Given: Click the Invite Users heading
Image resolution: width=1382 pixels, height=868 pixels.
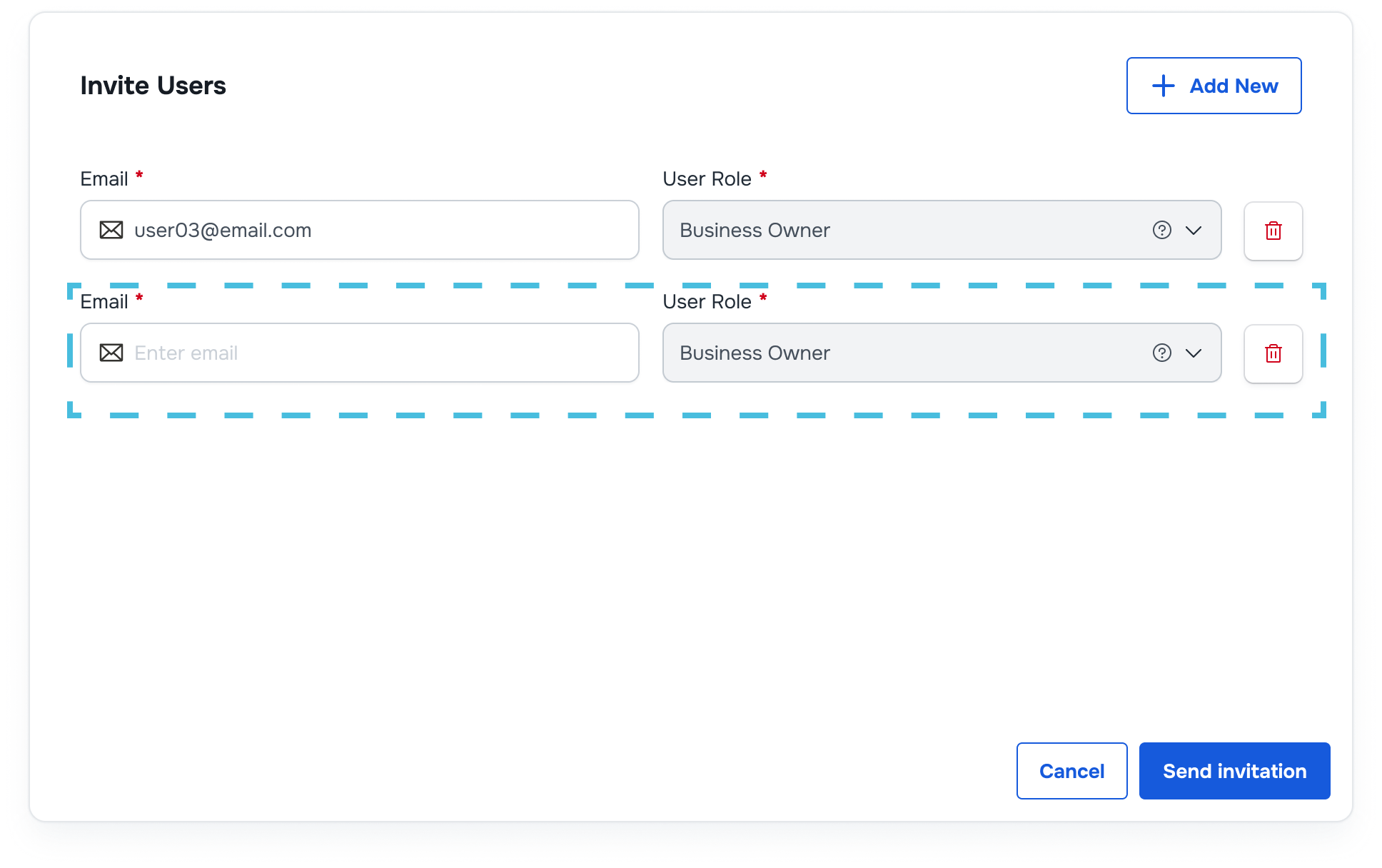Looking at the screenshot, I should coord(153,86).
